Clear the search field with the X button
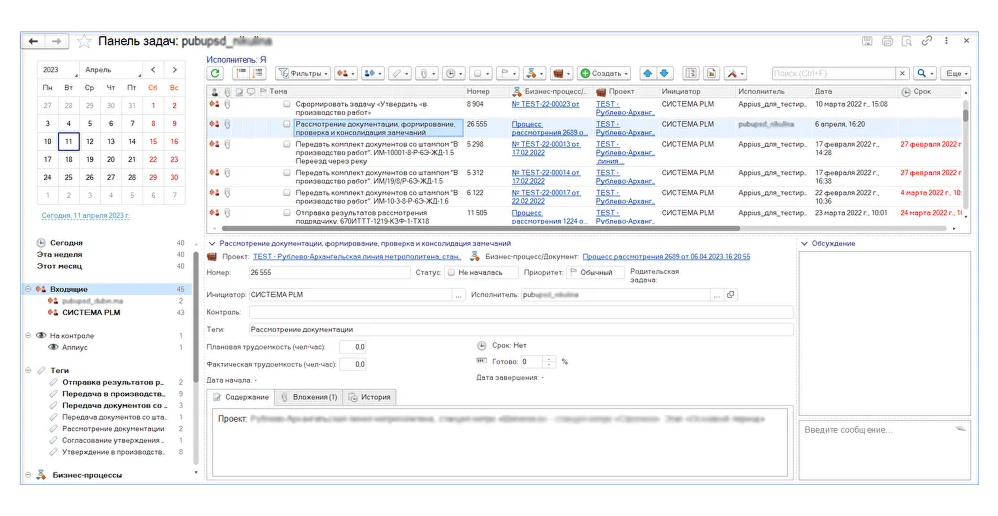The height and width of the screenshot is (516, 998). pos(903,74)
